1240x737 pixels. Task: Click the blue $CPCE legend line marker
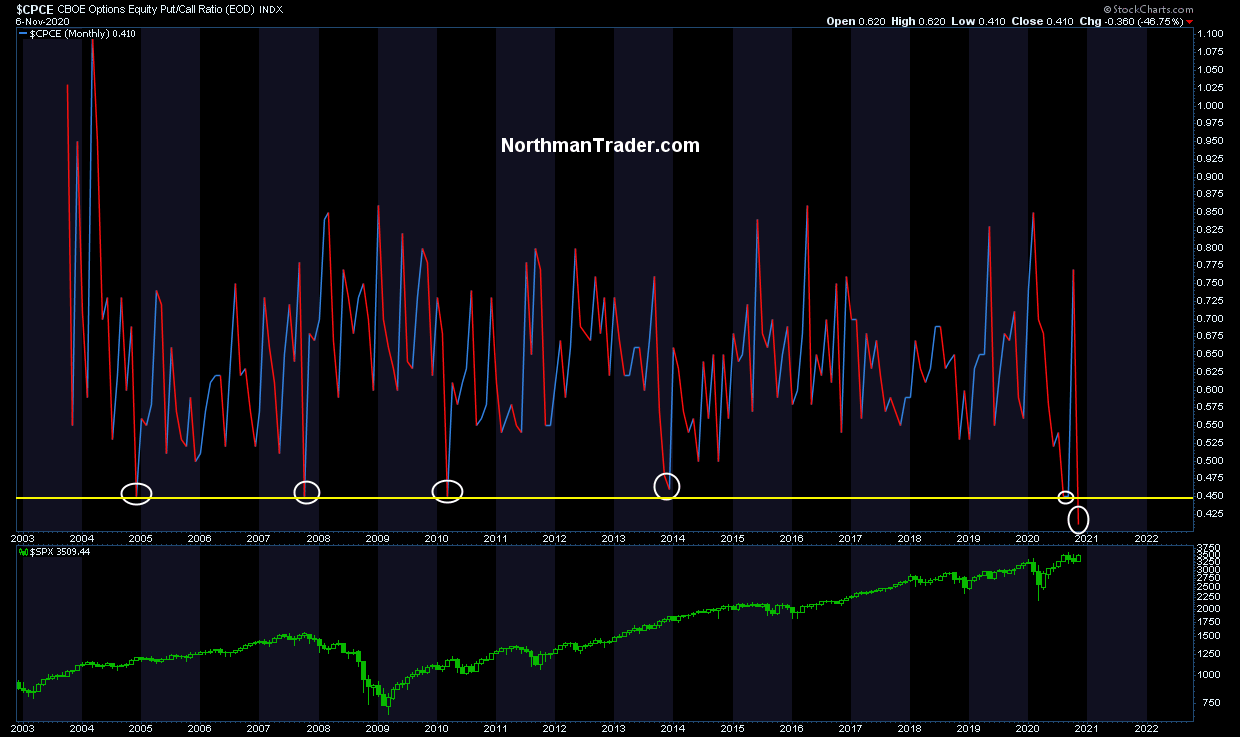coord(23,34)
